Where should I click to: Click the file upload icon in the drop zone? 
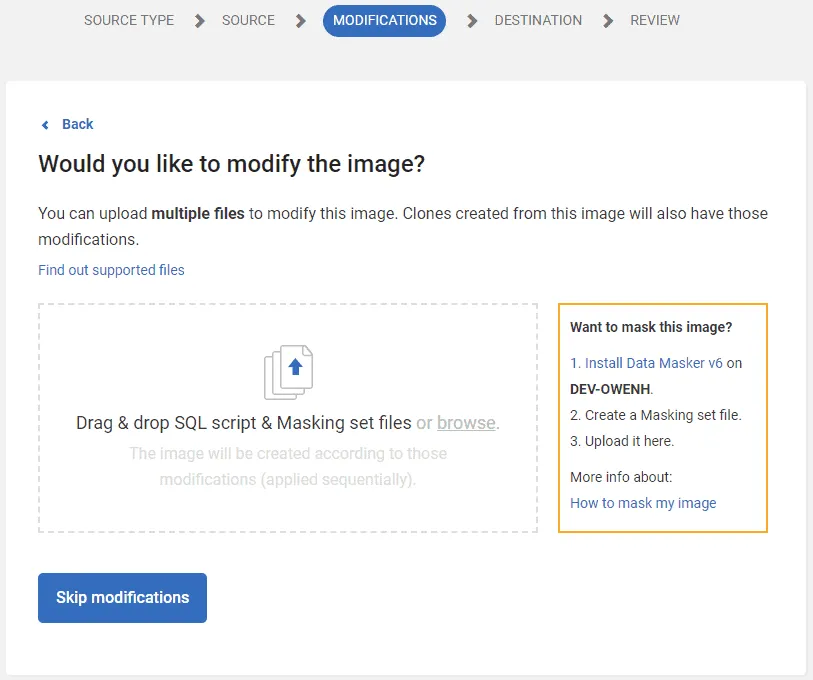[x=288, y=371]
